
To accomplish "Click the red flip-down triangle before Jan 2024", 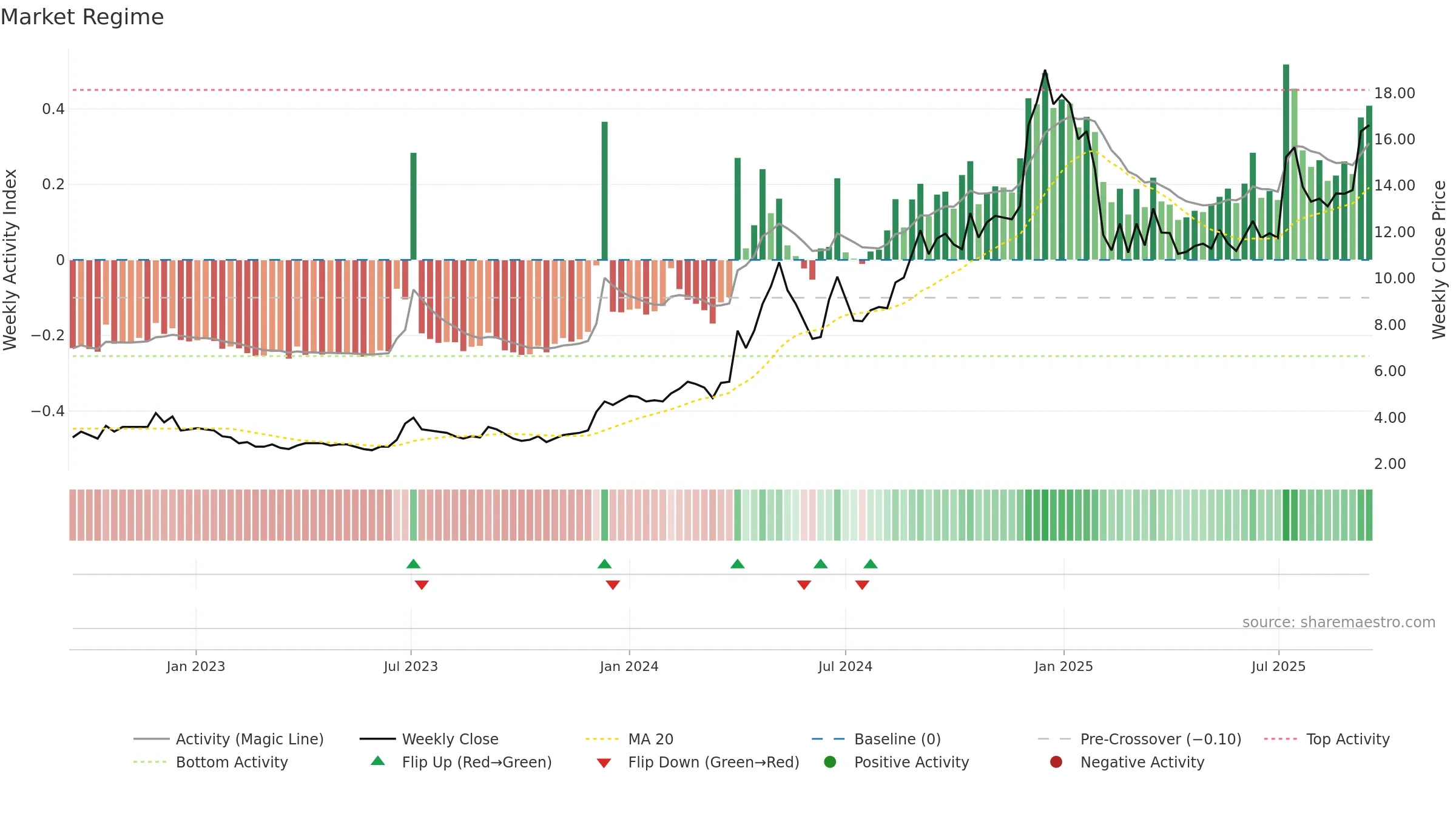I will [x=613, y=585].
